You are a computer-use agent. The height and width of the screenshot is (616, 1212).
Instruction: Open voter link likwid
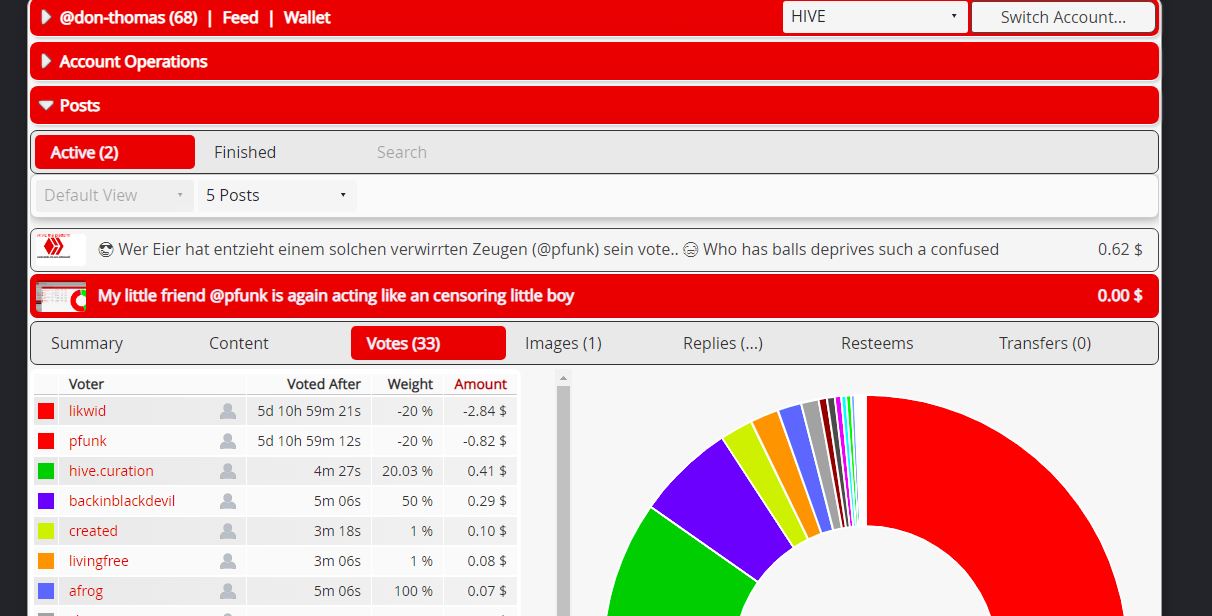tap(87, 411)
